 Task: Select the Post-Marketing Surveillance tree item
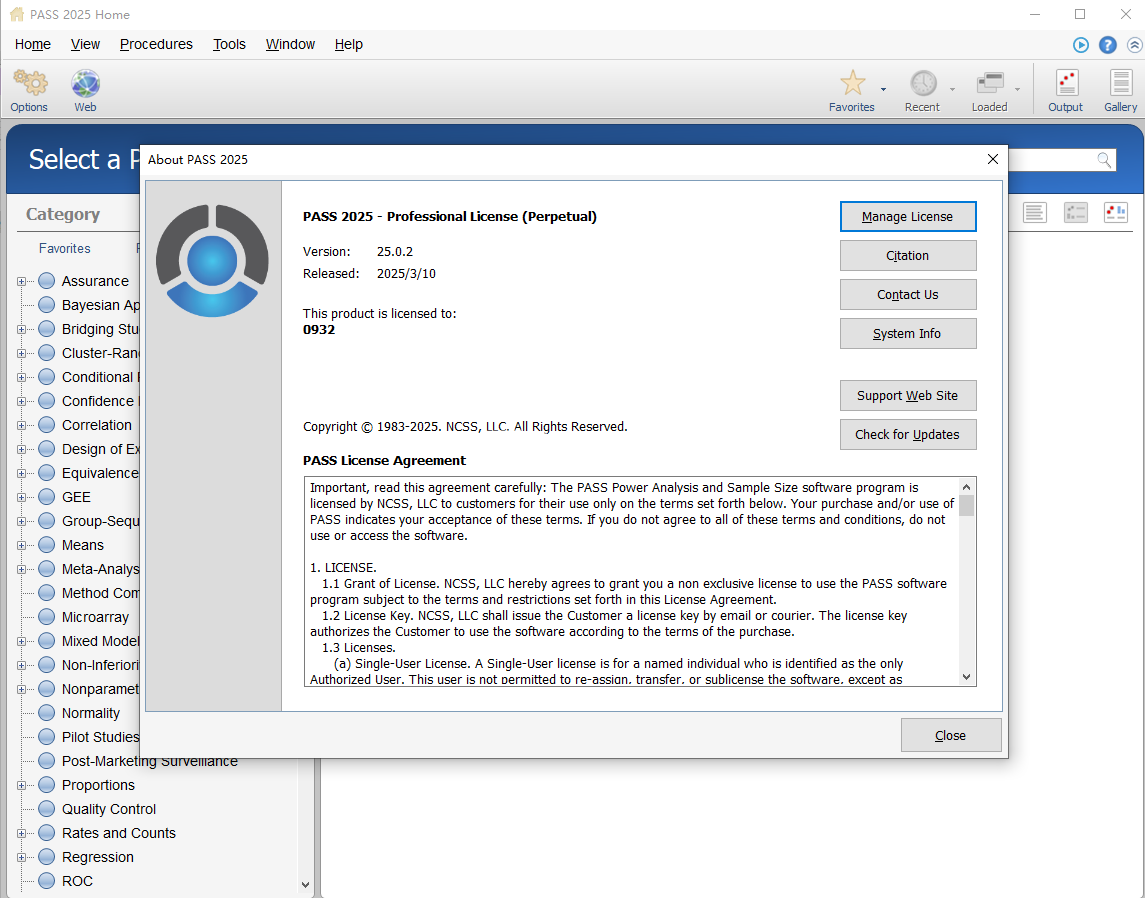click(x=150, y=761)
